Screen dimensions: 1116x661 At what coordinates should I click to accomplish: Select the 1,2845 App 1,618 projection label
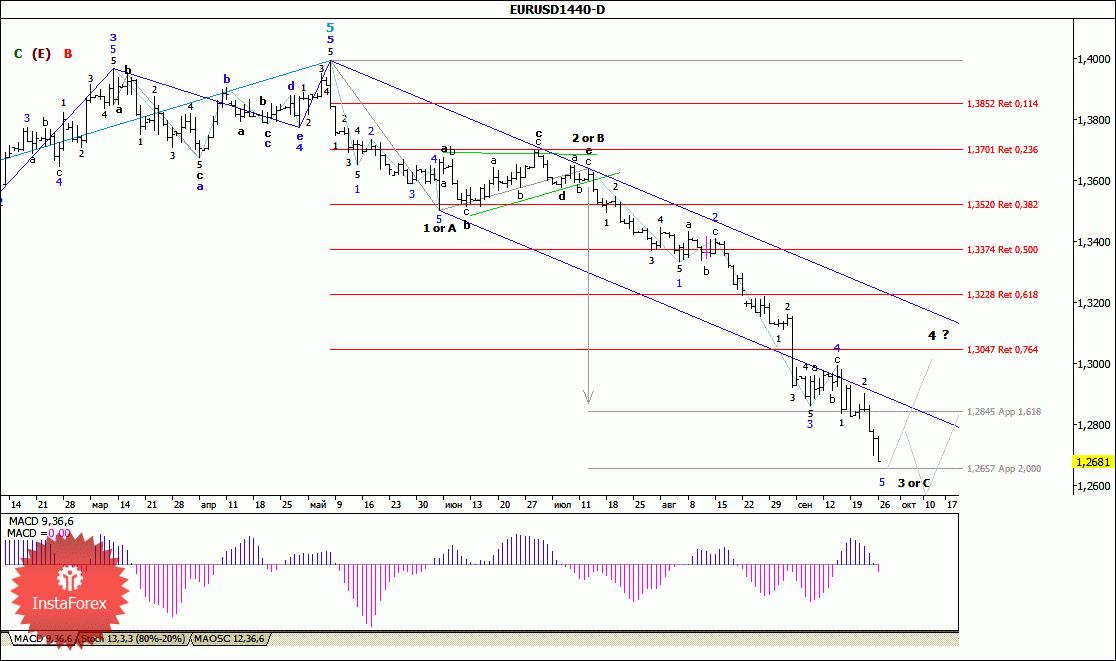pyautogui.click(x=1004, y=412)
